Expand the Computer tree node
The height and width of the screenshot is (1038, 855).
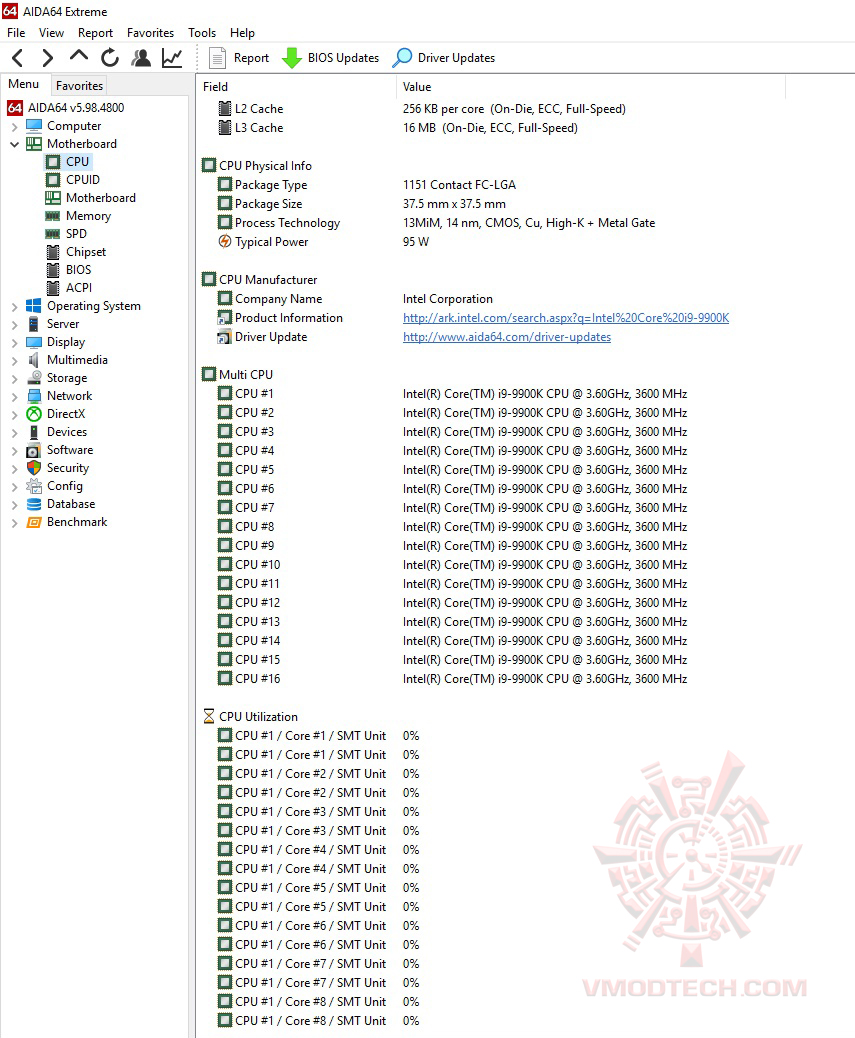tap(15, 126)
